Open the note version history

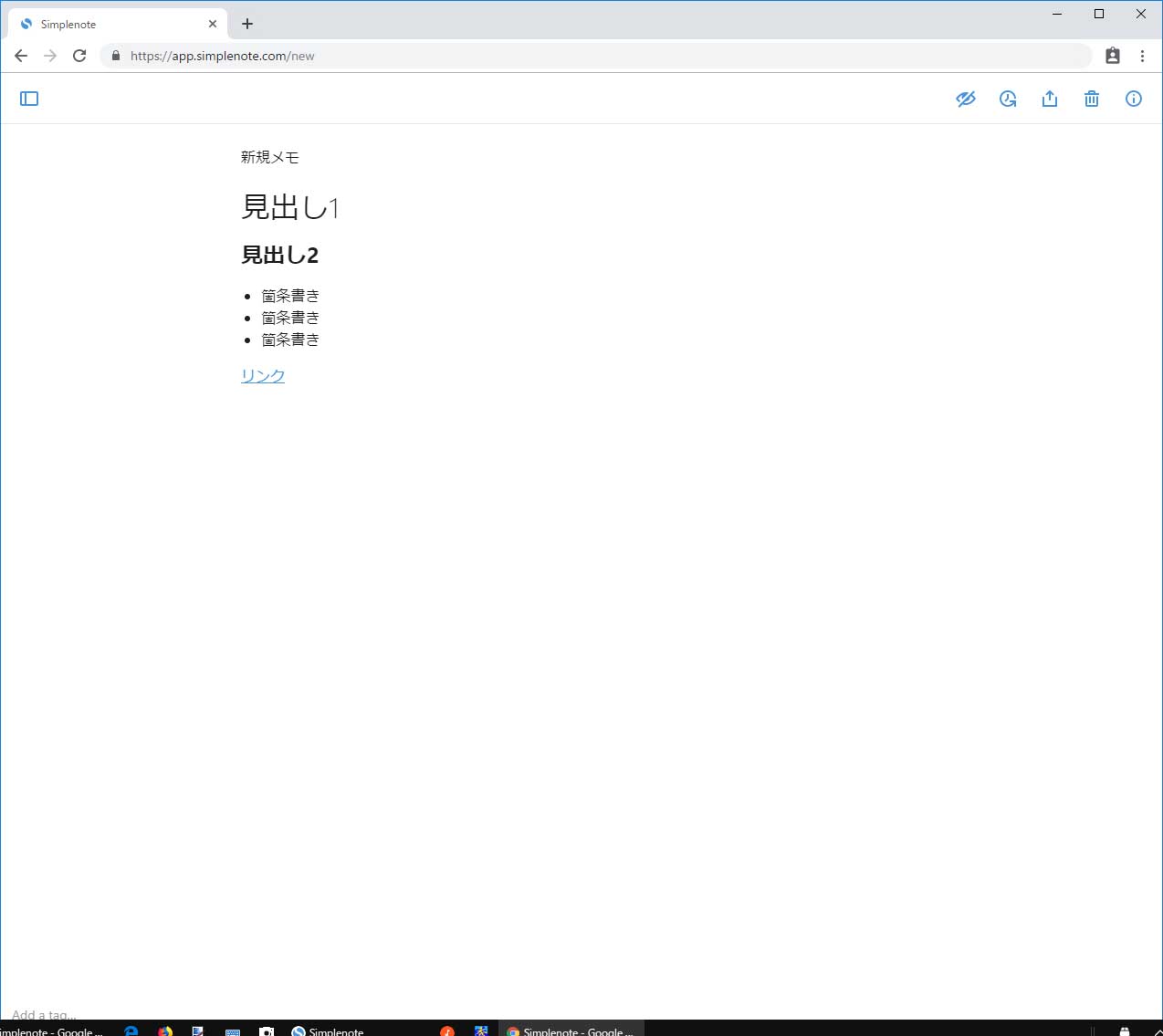coord(1008,99)
